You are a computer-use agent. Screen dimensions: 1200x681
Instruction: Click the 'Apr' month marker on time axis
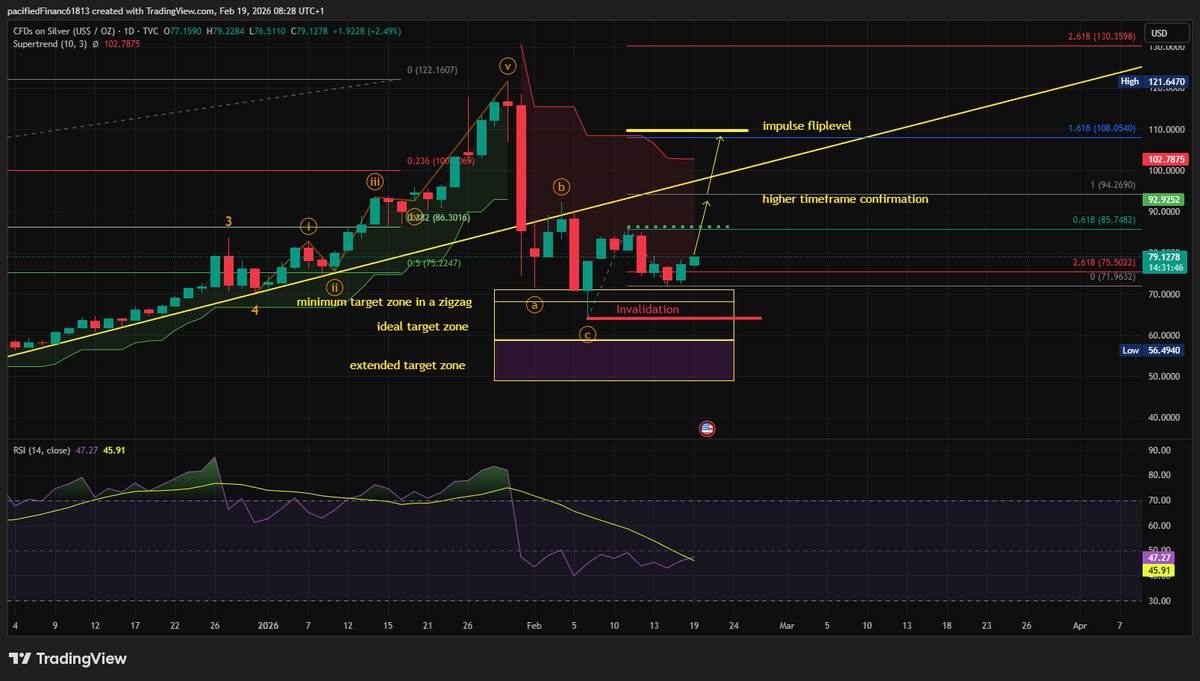click(x=1079, y=625)
